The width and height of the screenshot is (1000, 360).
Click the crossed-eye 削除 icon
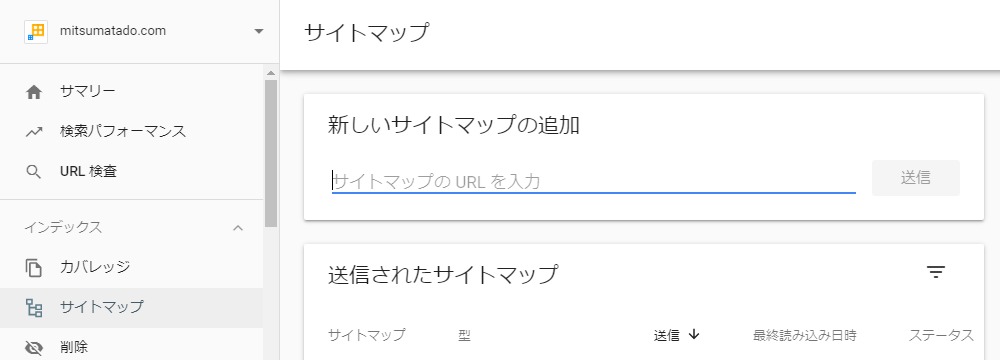coord(34,348)
